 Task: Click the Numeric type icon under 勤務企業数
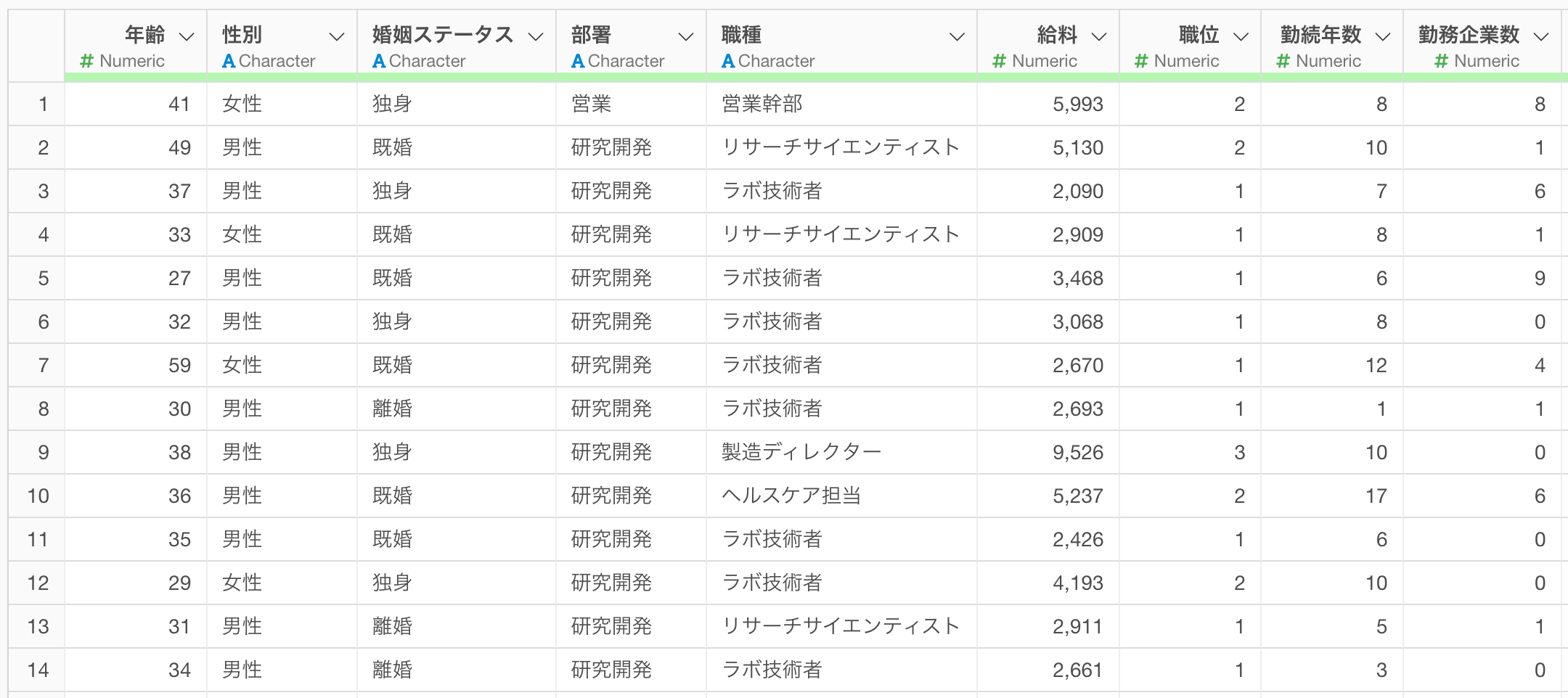[x=1442, y=61]
